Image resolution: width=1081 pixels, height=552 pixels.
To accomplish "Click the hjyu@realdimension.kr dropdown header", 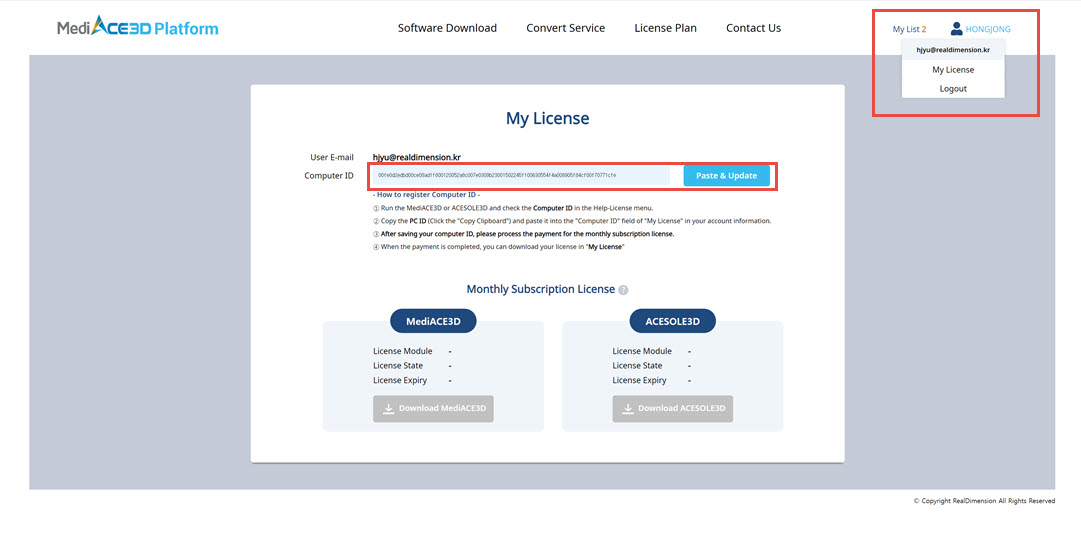I will point(953,50).
